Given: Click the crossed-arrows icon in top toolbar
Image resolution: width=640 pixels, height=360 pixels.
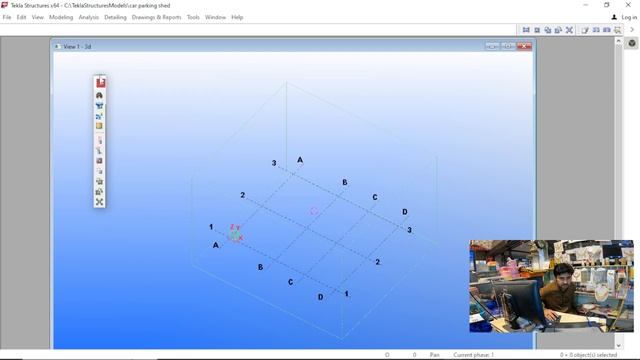Looking at the screenshot, I should pyautogui.click(x=569, y=30).
